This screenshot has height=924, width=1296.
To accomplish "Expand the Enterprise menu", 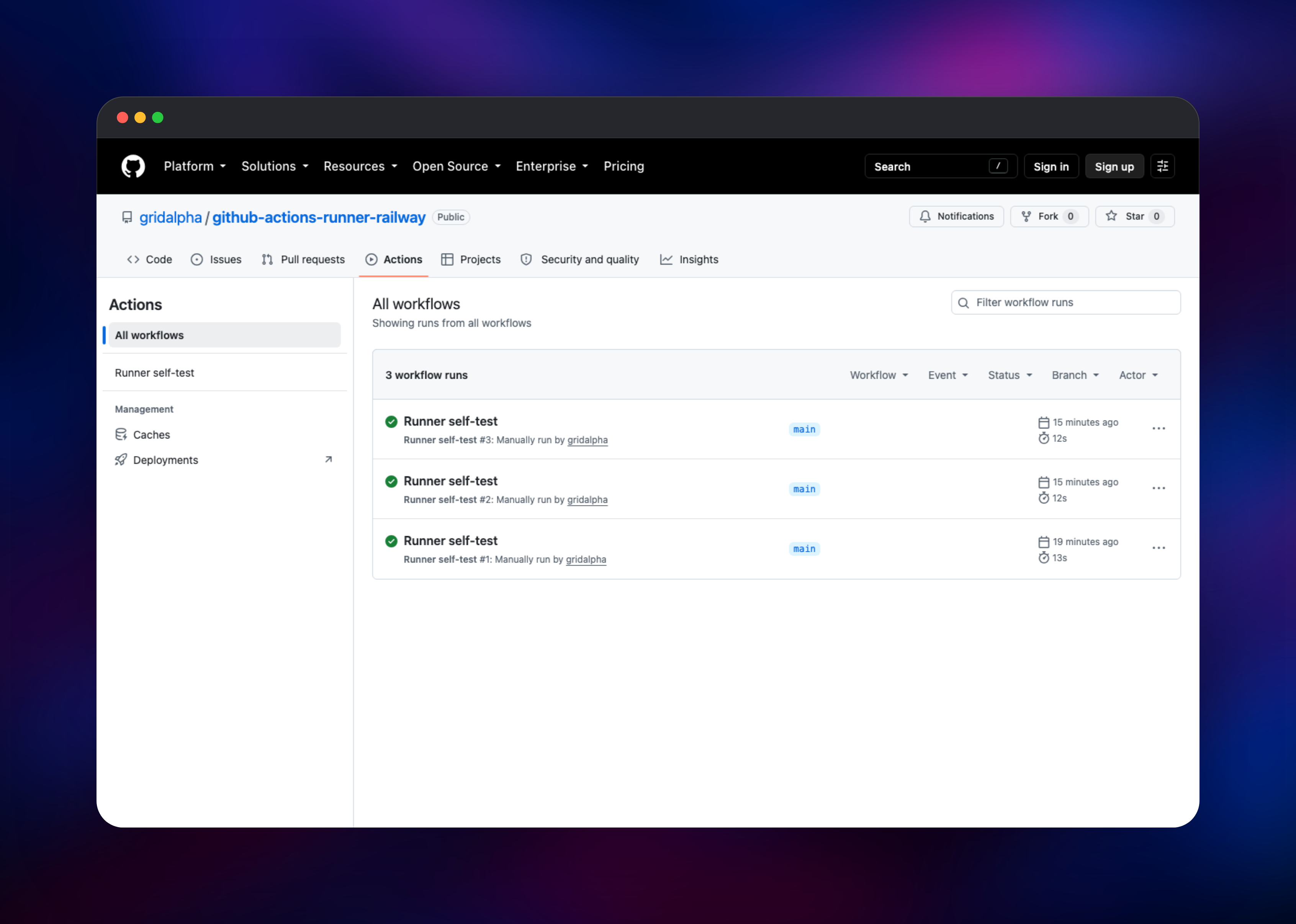I will tap(552, 166).
